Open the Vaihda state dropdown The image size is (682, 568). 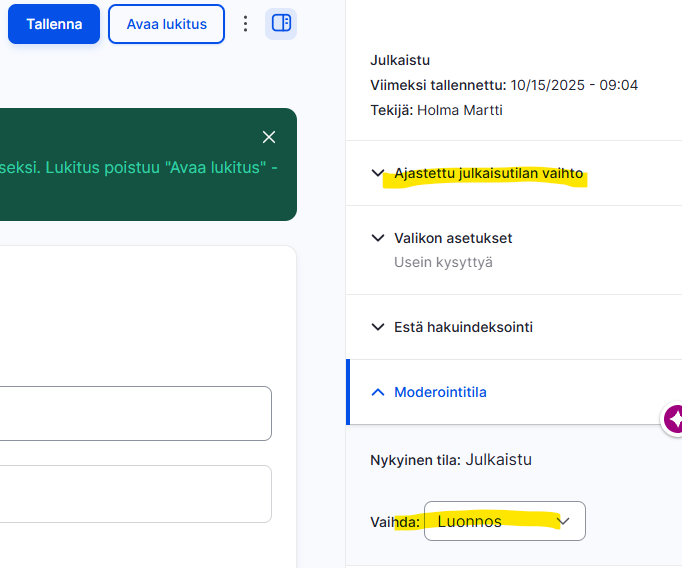click(x=504, y=521)
